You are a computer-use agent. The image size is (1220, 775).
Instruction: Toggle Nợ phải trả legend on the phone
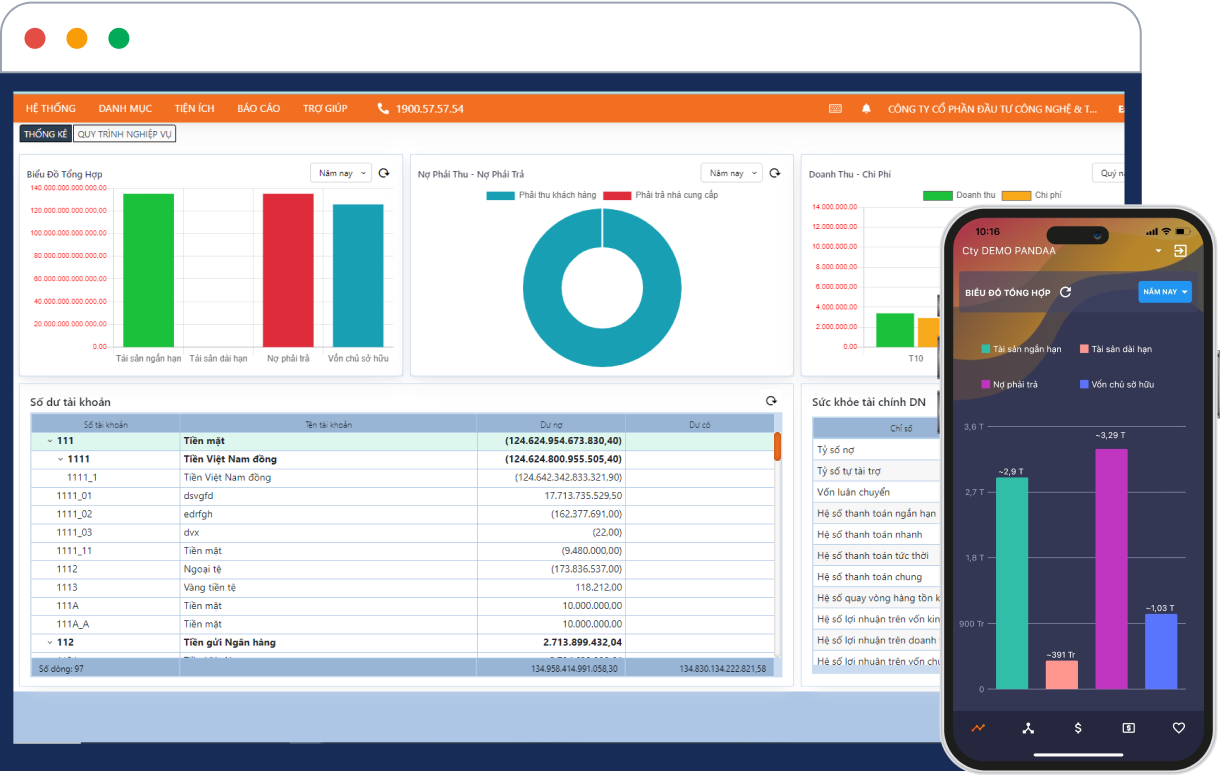(1011, 384)
